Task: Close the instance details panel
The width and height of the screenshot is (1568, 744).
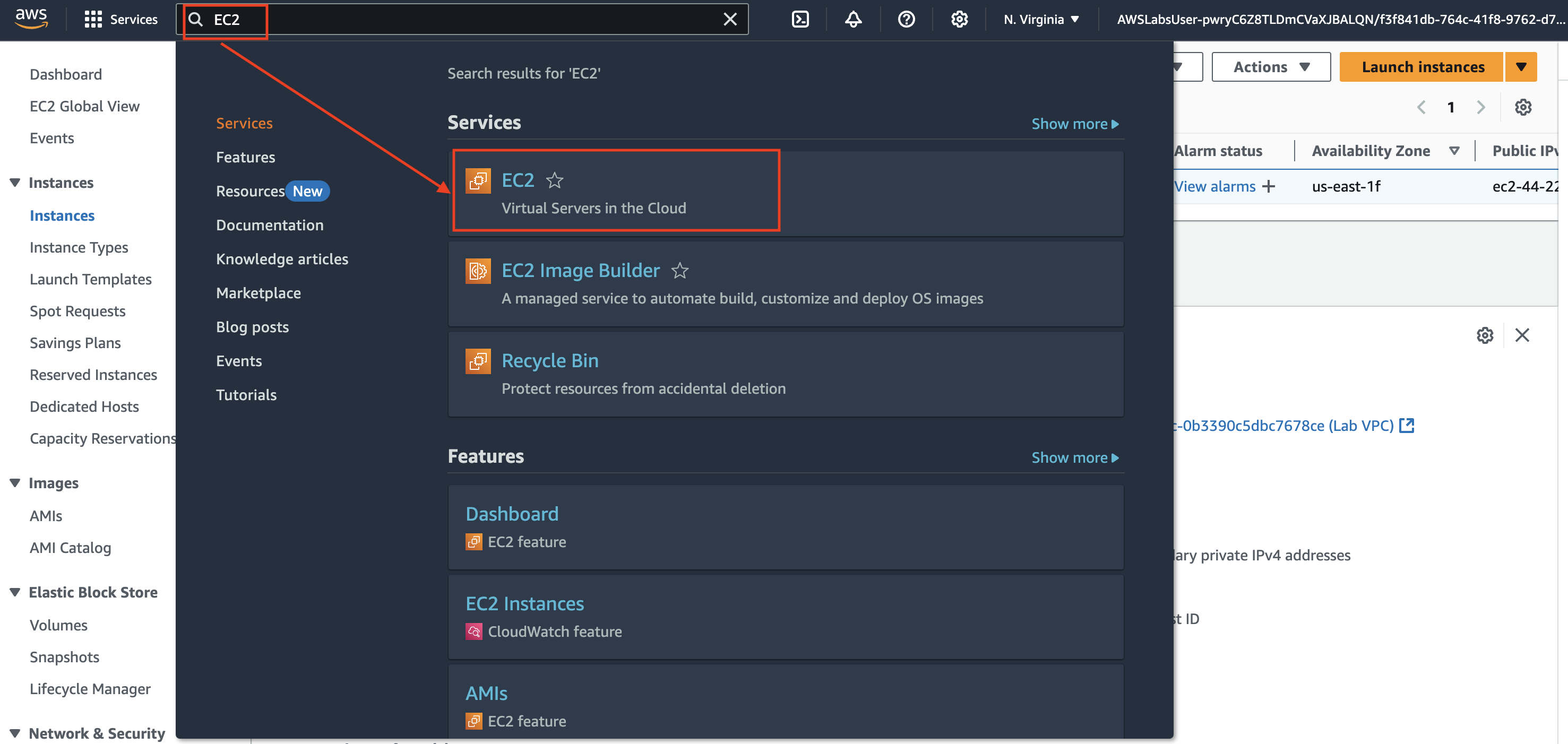Action: 1522,334
